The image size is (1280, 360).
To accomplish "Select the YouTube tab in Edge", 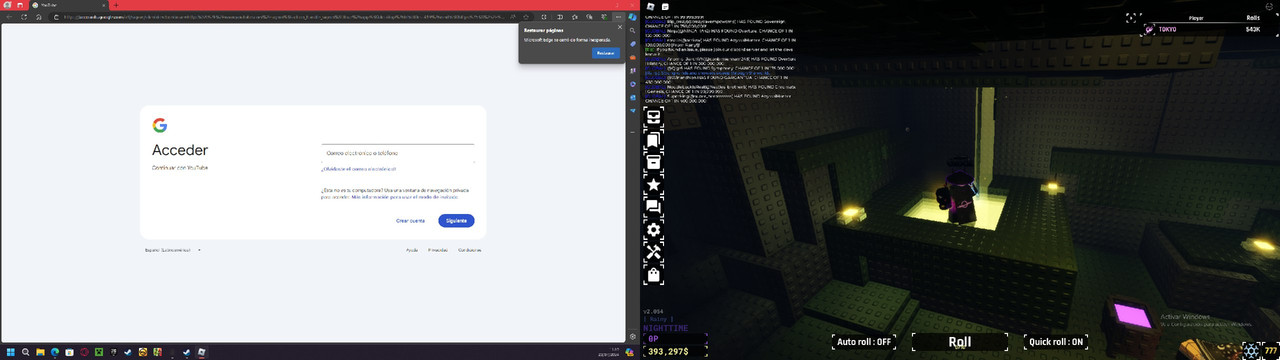I will click(x=69, y=5).
